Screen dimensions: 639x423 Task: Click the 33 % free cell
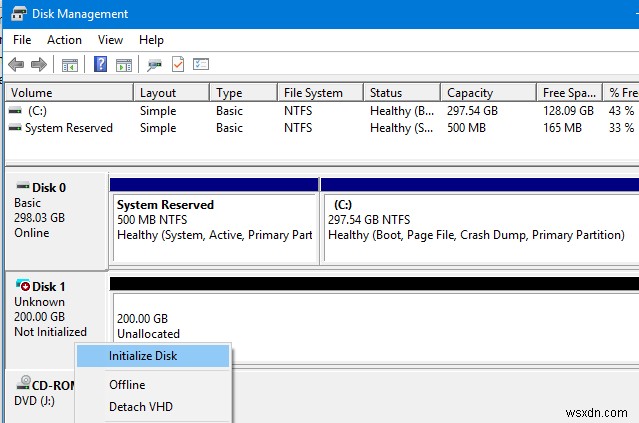(x=621, y=128)
